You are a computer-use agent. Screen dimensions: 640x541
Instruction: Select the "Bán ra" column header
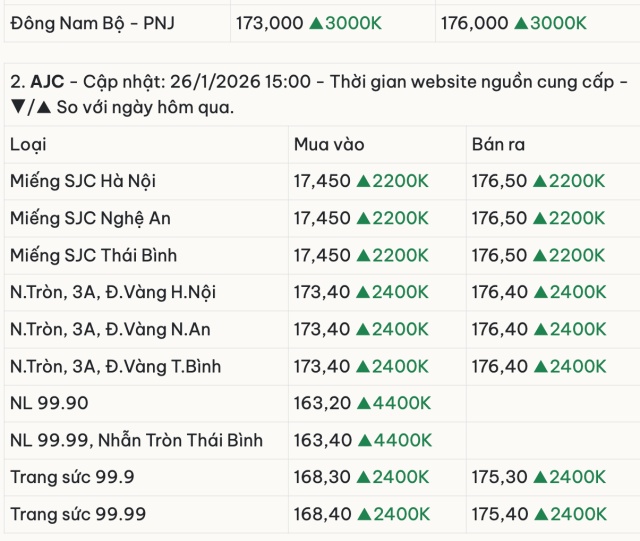pos(498,145)
